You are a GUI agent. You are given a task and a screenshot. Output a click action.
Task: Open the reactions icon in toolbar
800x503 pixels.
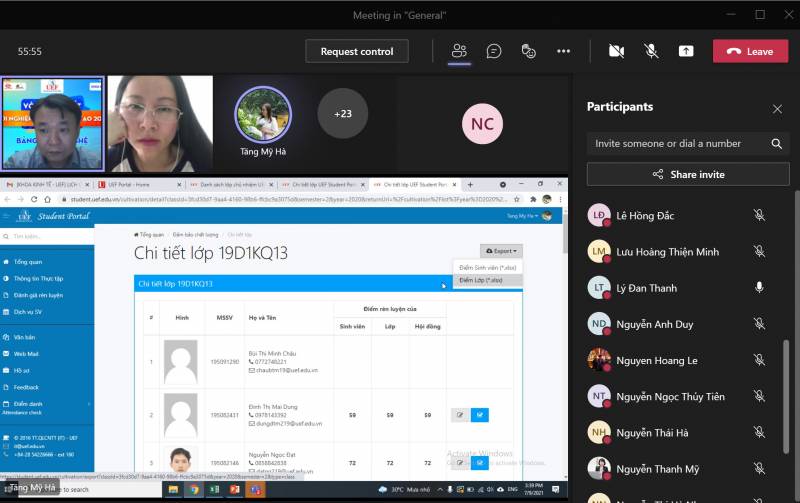529,51
